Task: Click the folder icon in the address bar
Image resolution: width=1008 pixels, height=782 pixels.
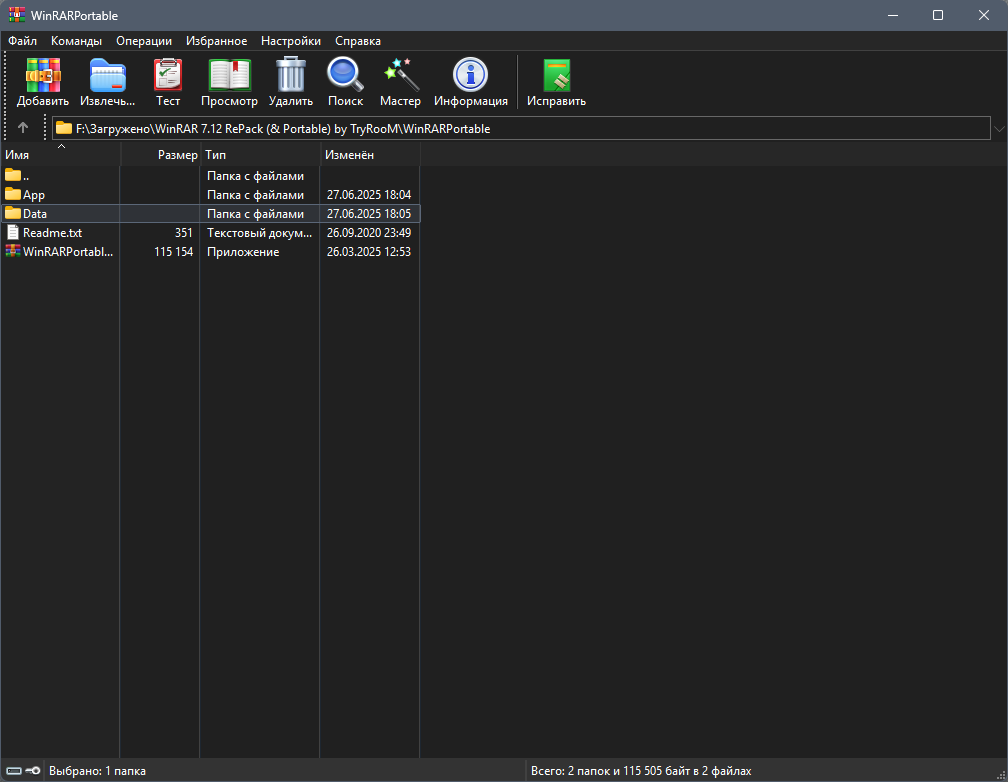Action: tap(64, 128)
